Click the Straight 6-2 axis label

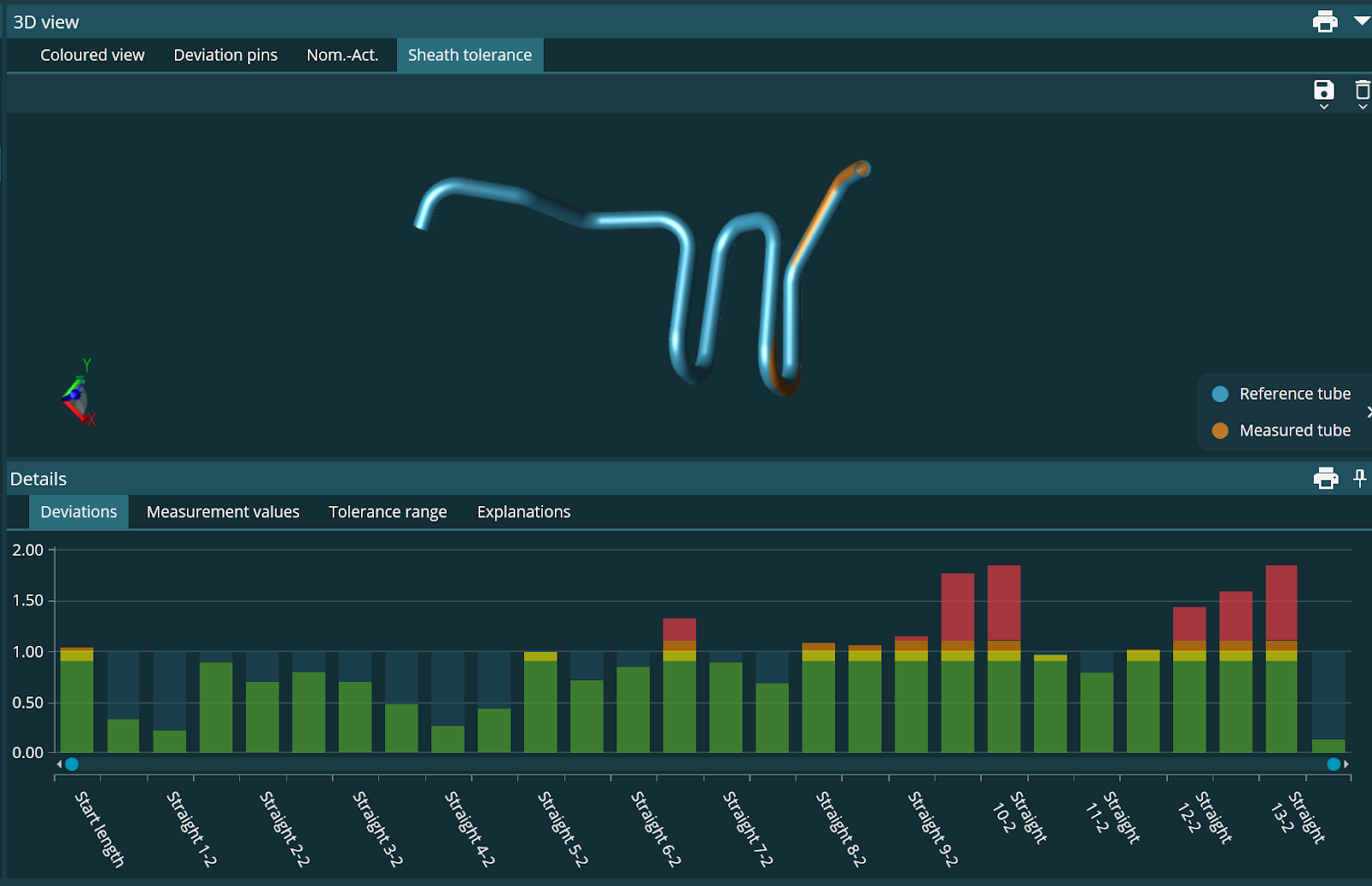(x=656, y=829)
